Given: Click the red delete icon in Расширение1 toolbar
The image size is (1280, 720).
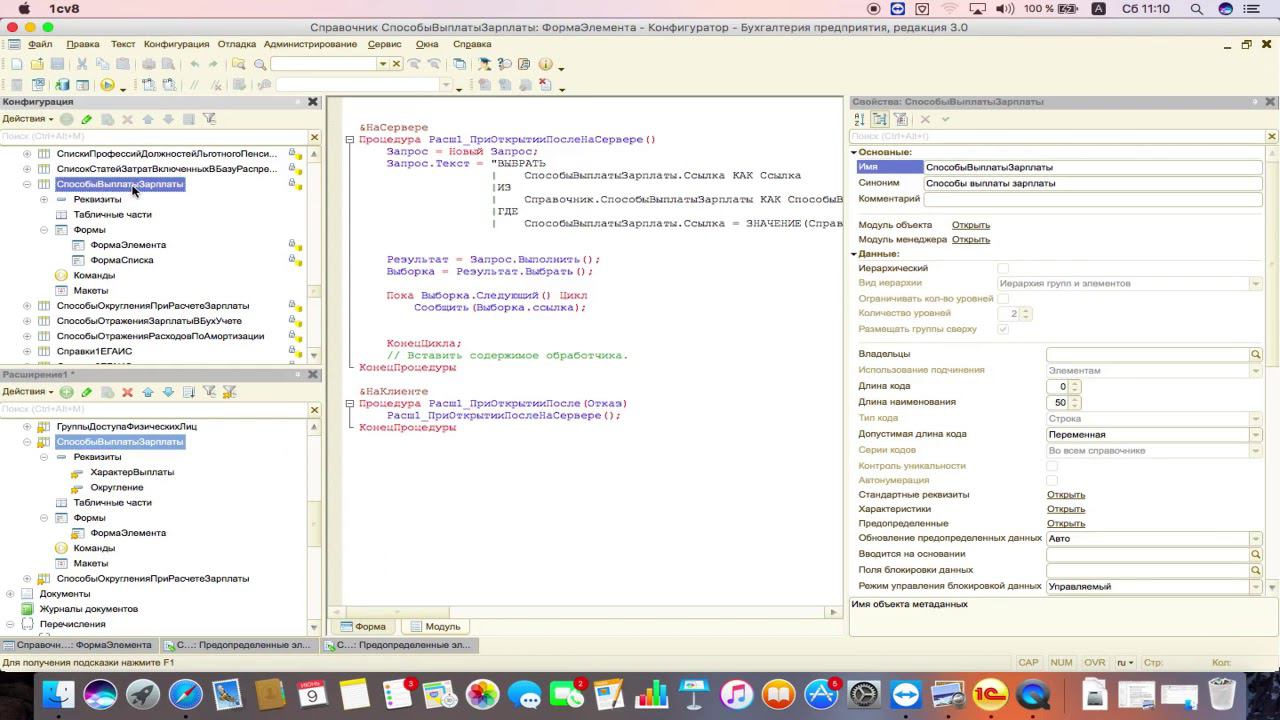Looking at the screenshot, I should coord(127,392).
